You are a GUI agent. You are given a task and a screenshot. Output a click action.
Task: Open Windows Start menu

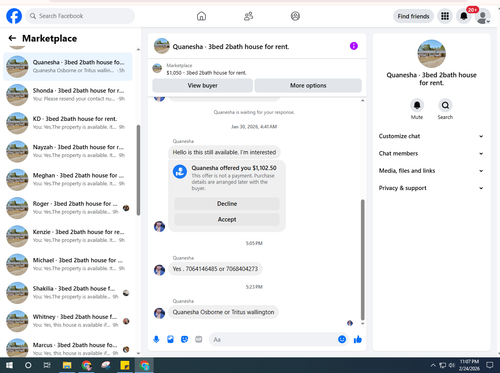pos(9,365)
